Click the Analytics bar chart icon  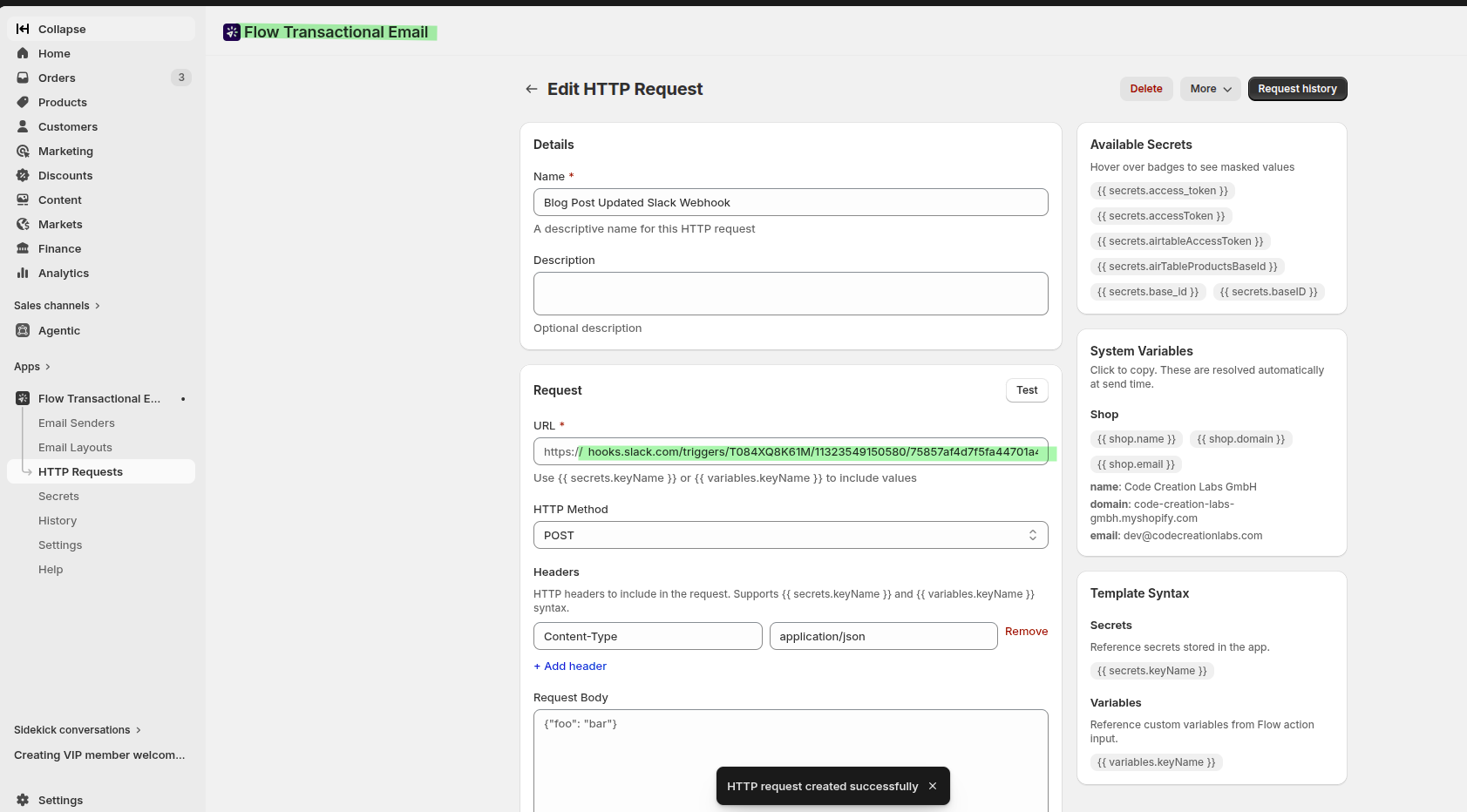coord(23,273)
